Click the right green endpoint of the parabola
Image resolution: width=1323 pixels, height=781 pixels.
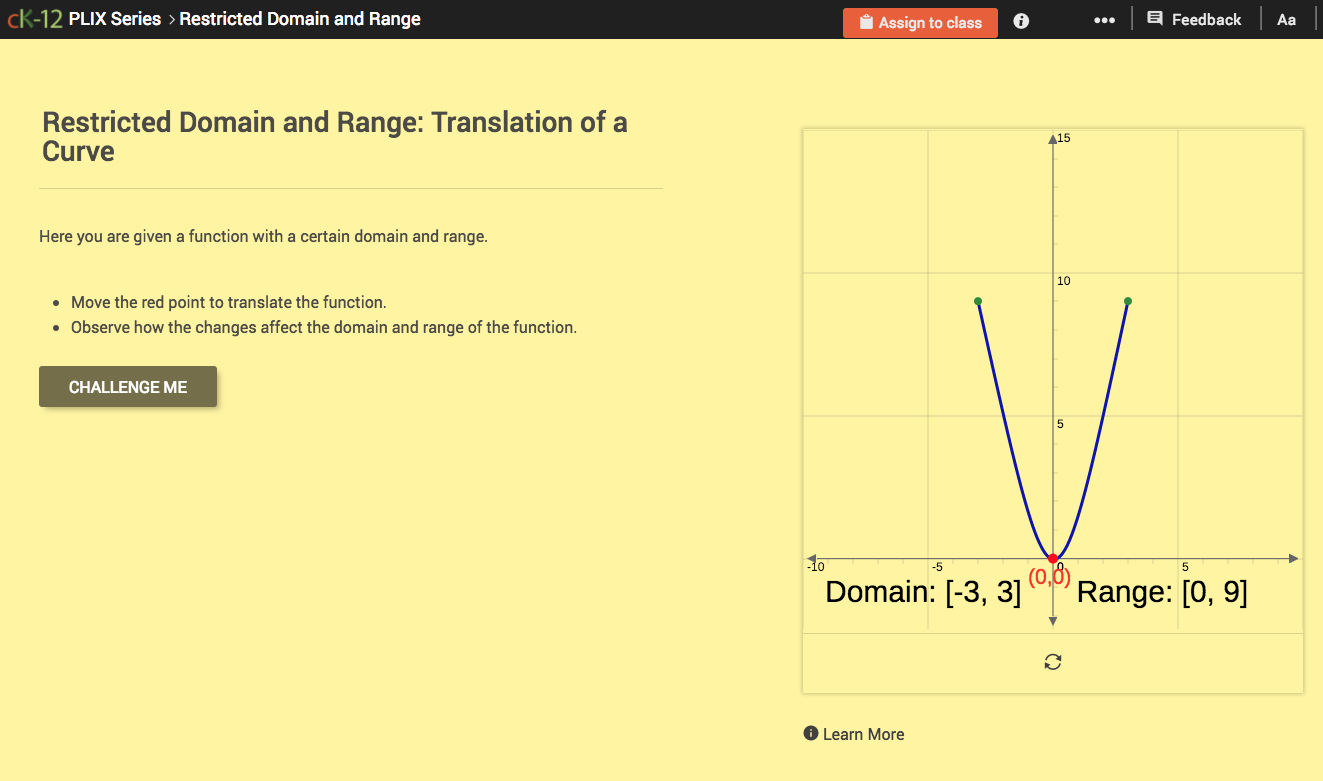[1127, 299]
